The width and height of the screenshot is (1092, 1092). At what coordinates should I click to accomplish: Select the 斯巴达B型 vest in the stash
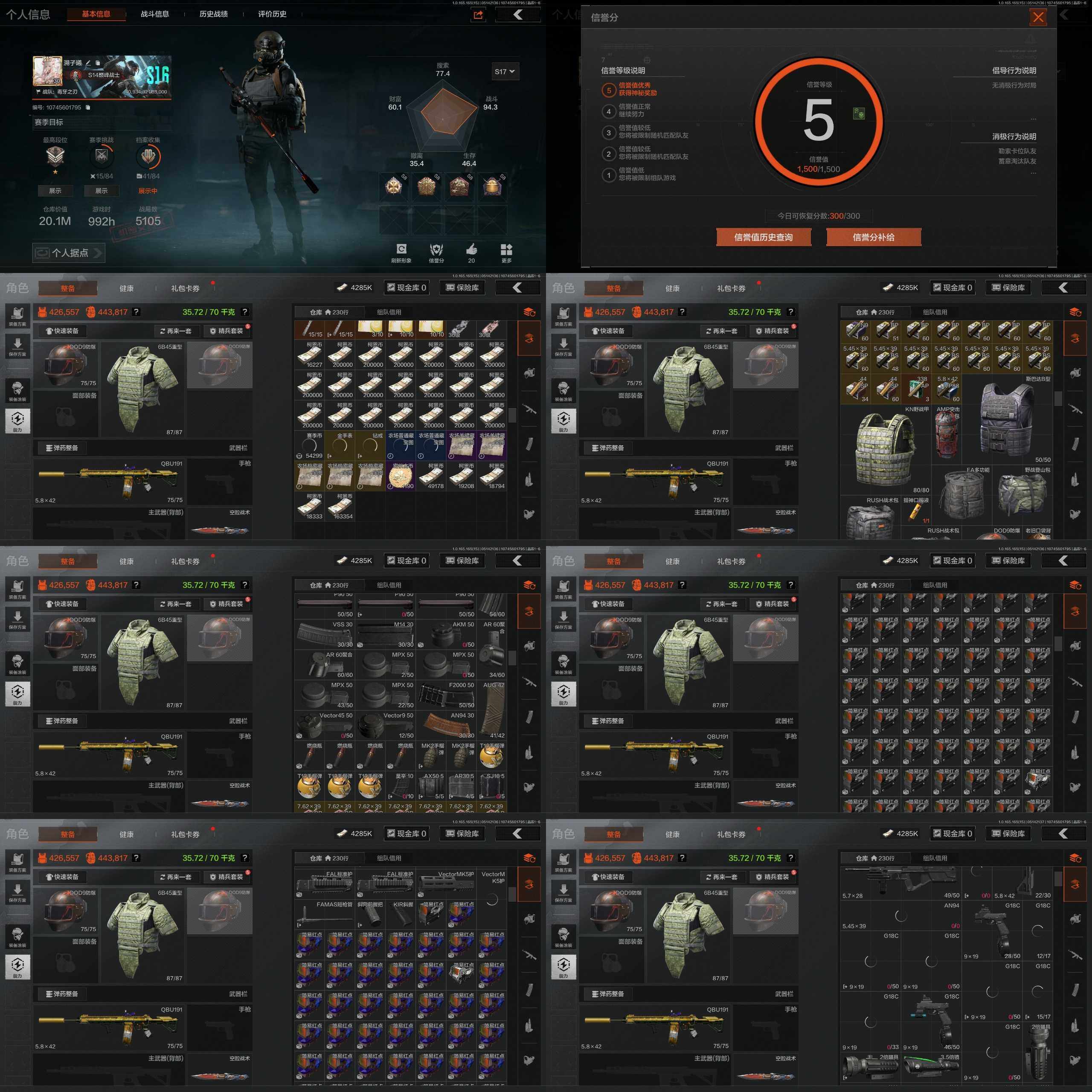pyautogui.click(x=1007, y=419)
